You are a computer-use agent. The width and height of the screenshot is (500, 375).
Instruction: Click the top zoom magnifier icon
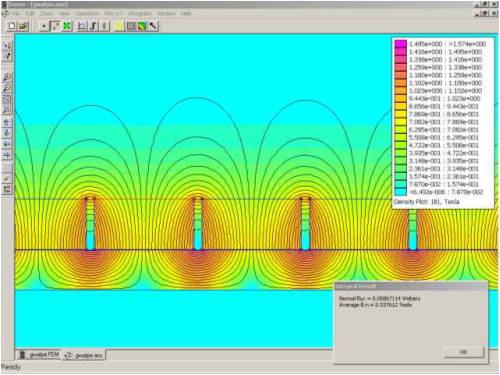coord(7,77)
